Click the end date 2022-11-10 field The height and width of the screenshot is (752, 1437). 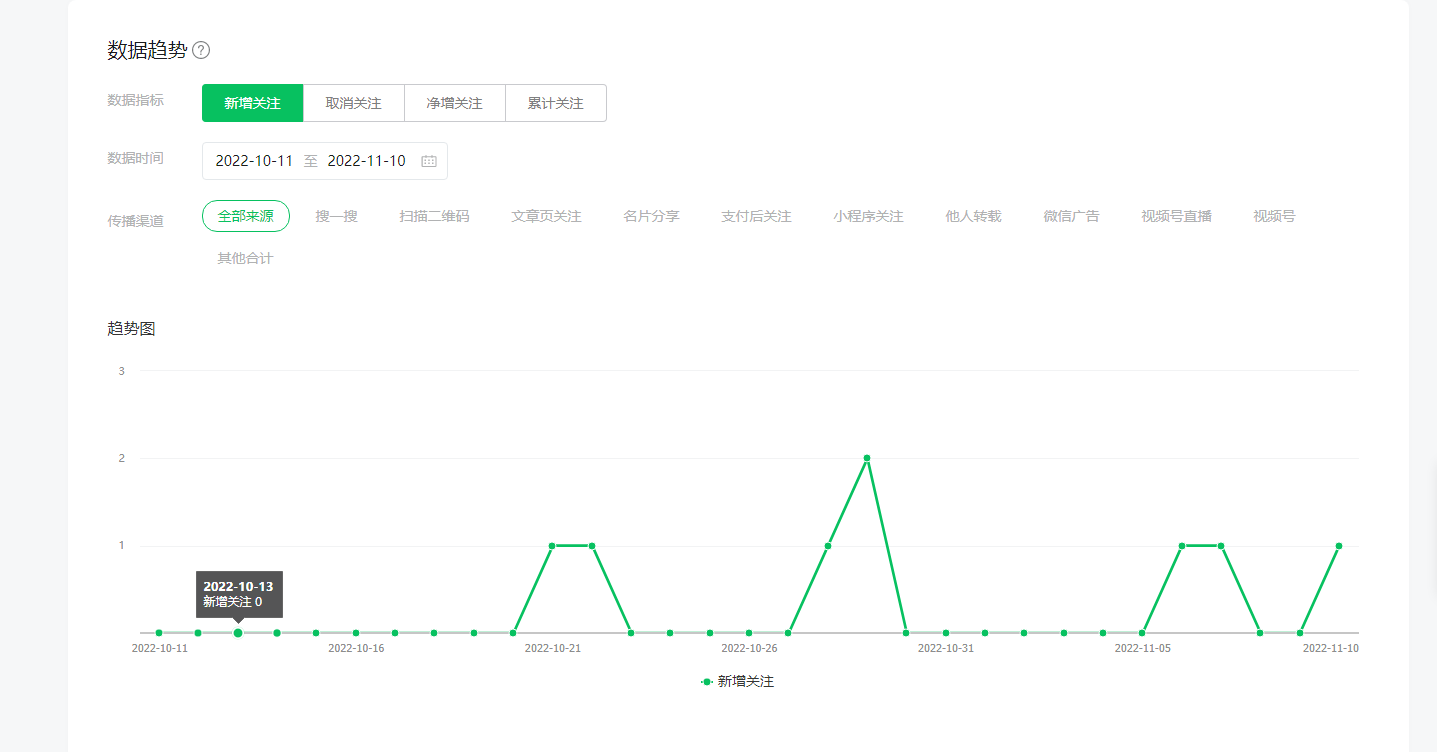click(366, 161)
